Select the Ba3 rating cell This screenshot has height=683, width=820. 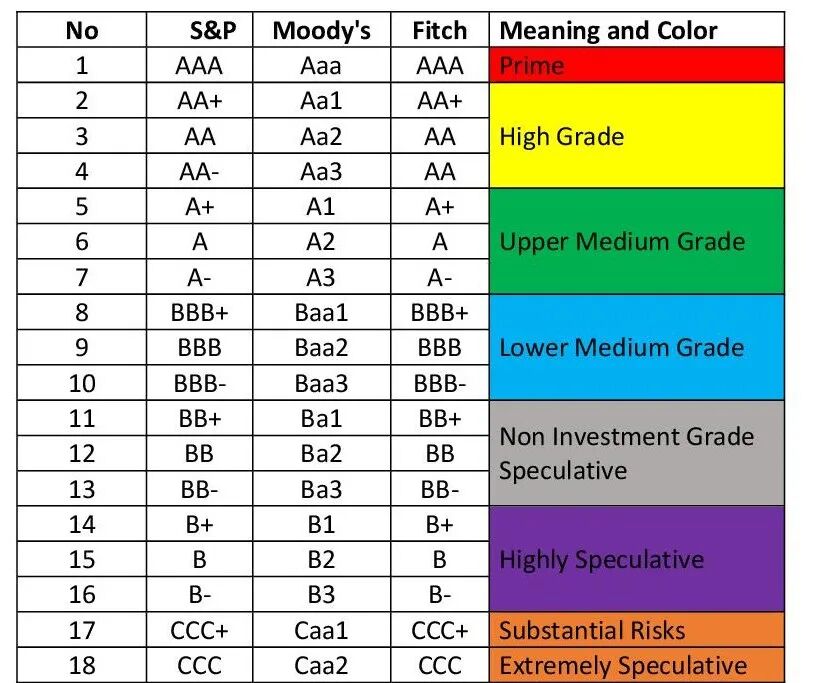coord(321,489)
